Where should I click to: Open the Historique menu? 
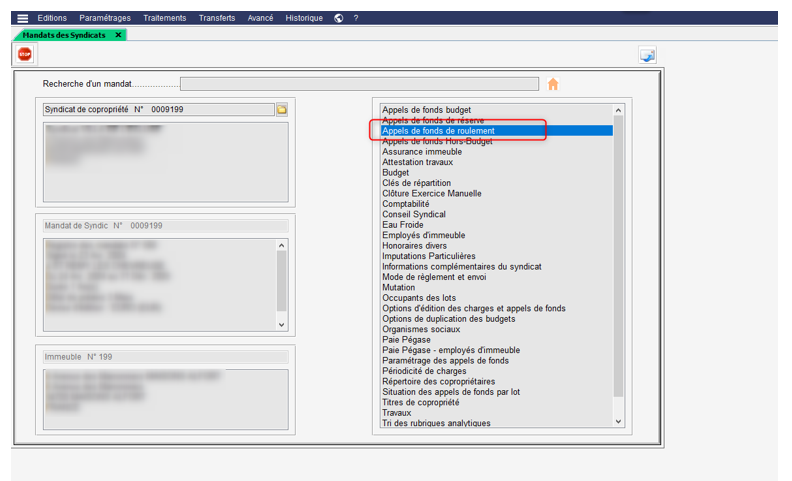[x=304, y=18]
